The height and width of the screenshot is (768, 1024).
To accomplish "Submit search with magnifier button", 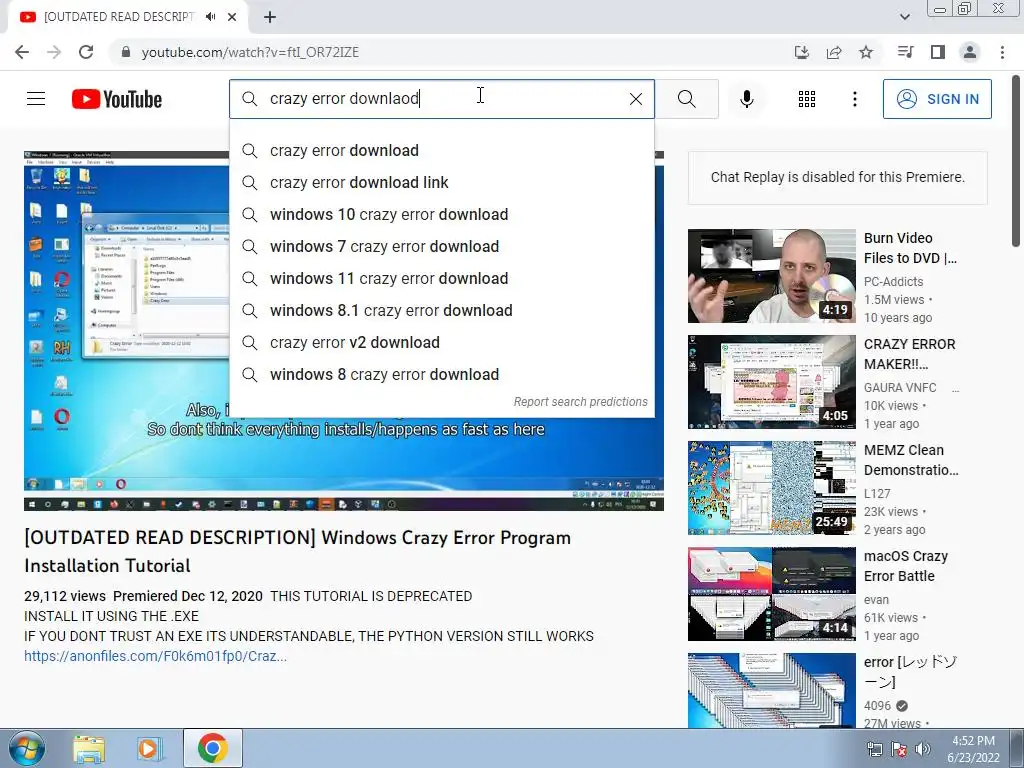I will tap(686, 99).
